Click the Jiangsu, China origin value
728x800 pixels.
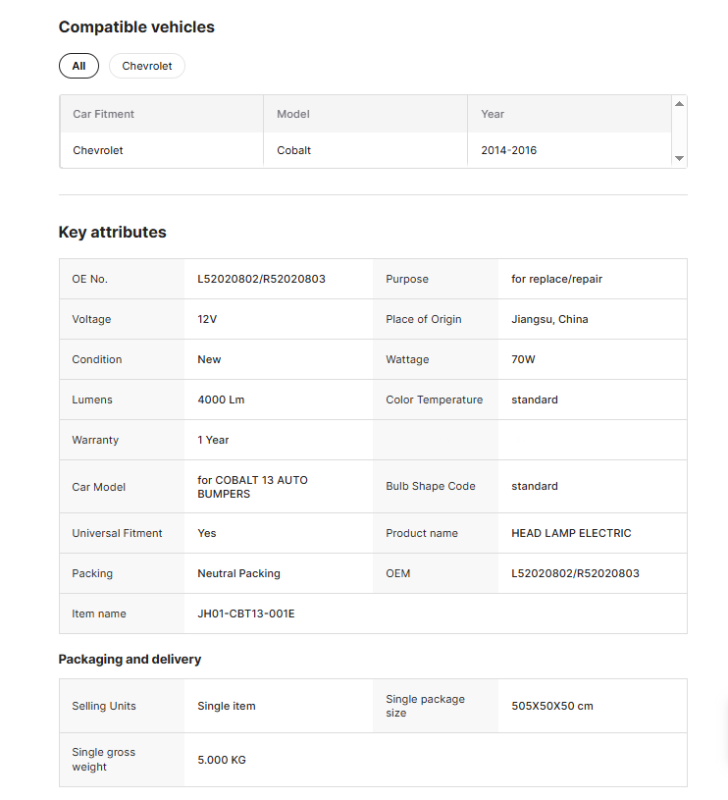(x=549, y=319)
